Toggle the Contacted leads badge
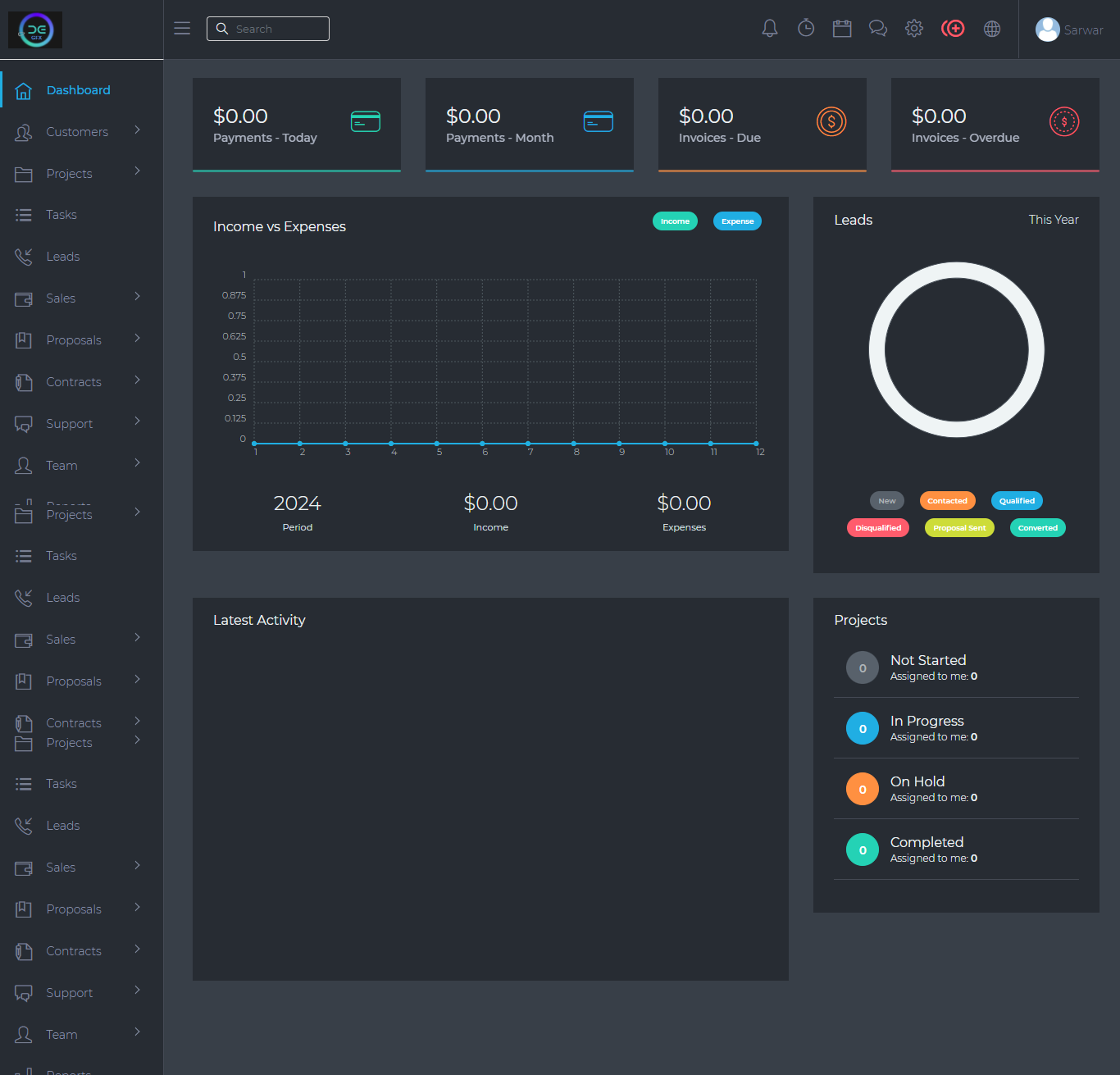Screen dimensions: 1120x1075 (x=947, y=501)
